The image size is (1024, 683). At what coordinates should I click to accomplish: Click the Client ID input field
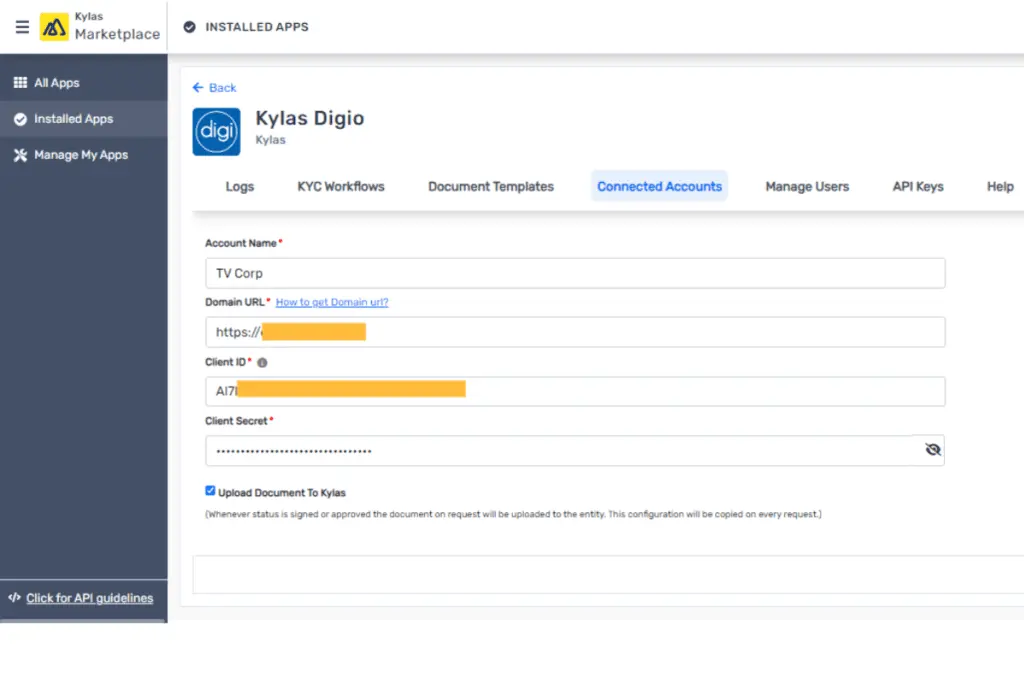tap(575, 391)
